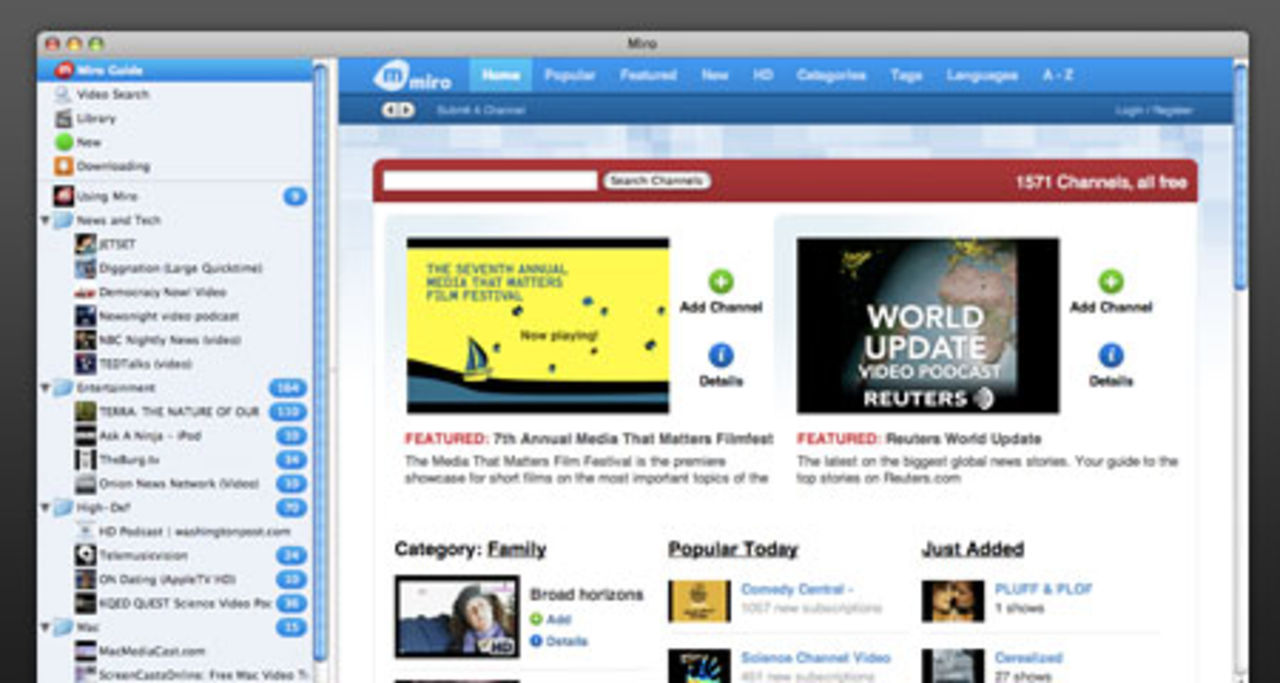Click the Miro Guide sidebar icon
The image size is (1280, 683).
(64, 70)
